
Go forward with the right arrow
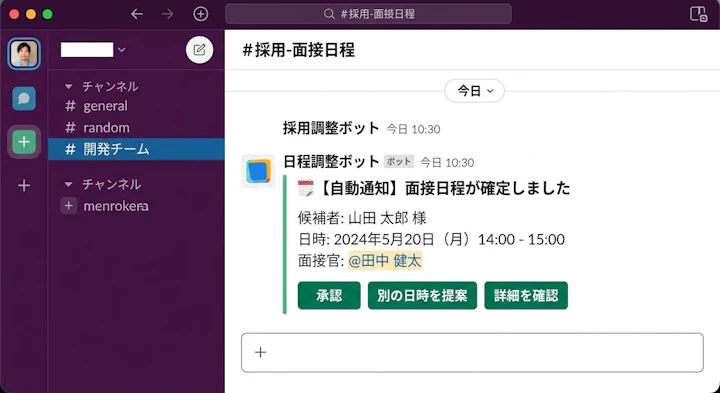(x=168, y=14)
